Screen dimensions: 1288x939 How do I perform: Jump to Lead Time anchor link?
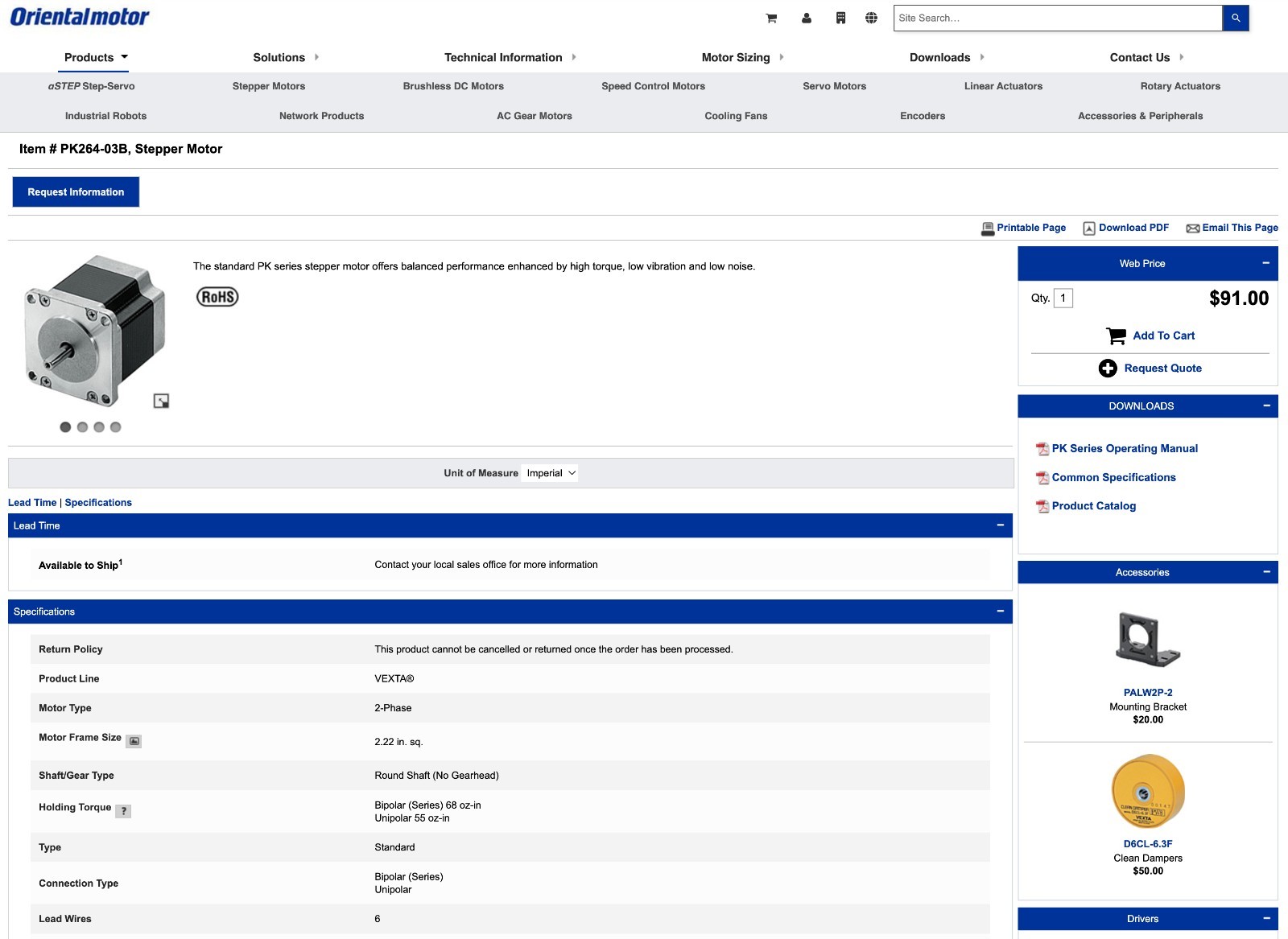[32, 503]
